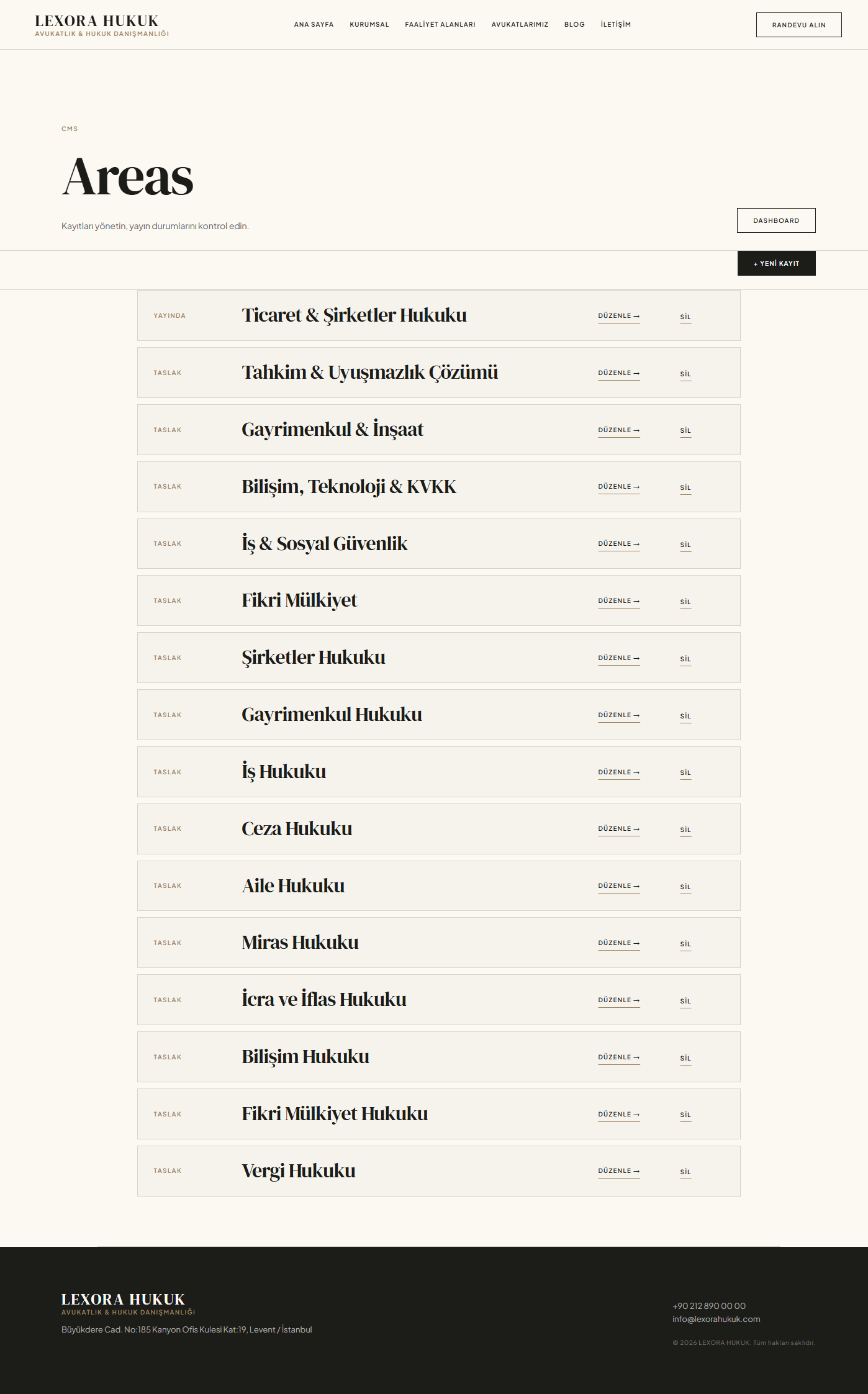Viewport: 868px width, 1394px height.
Task: Select İletişim in the top navigation
Action: (615, 25)
